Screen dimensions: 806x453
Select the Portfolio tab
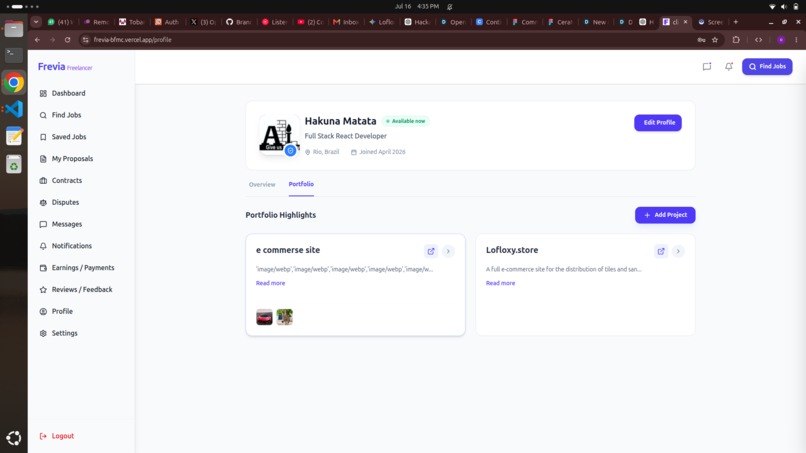coord(301,184)
